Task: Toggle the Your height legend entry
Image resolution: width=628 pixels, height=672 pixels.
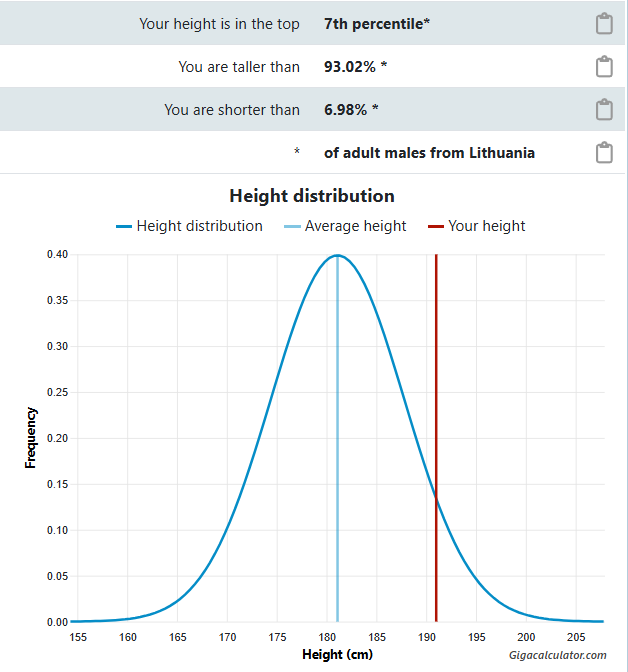Action: pos(477,226)
